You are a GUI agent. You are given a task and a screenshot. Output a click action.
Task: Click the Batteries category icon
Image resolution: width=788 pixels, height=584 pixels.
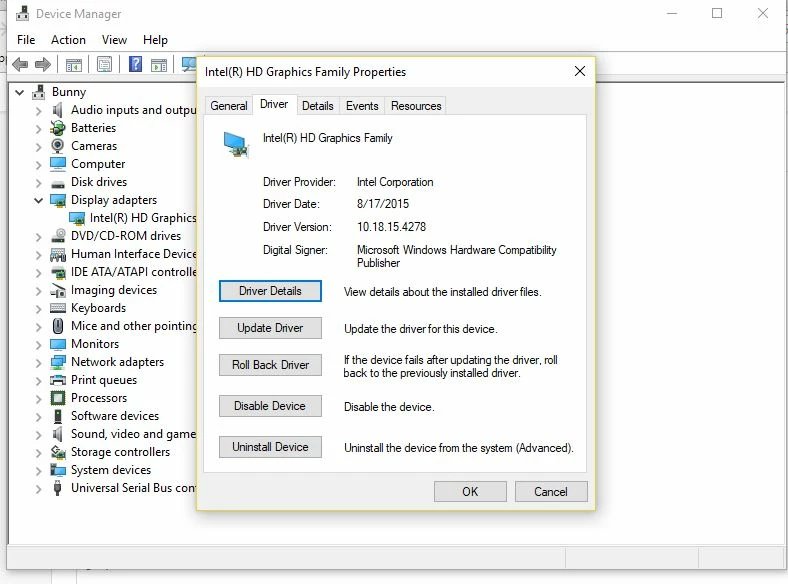(58, 128)
